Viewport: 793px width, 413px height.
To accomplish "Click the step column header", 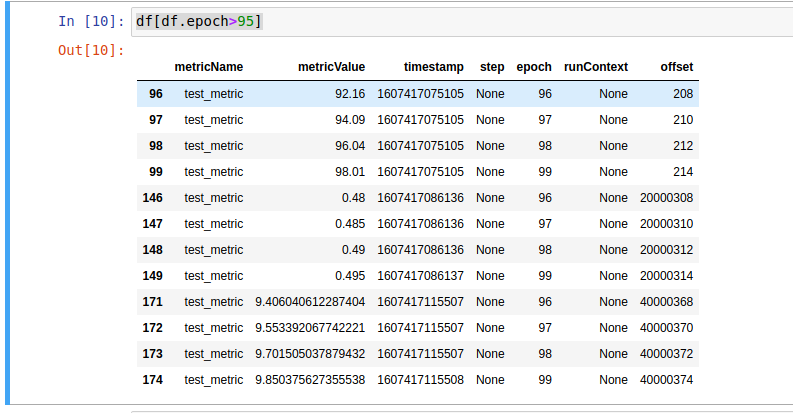I will (492, 67).
